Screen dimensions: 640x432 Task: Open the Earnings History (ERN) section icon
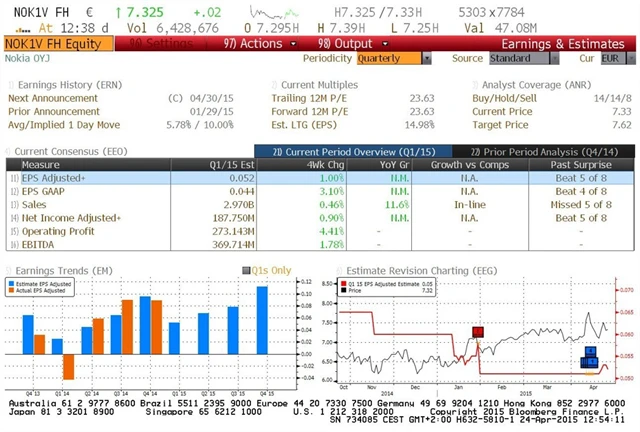[x=10, y=87]
